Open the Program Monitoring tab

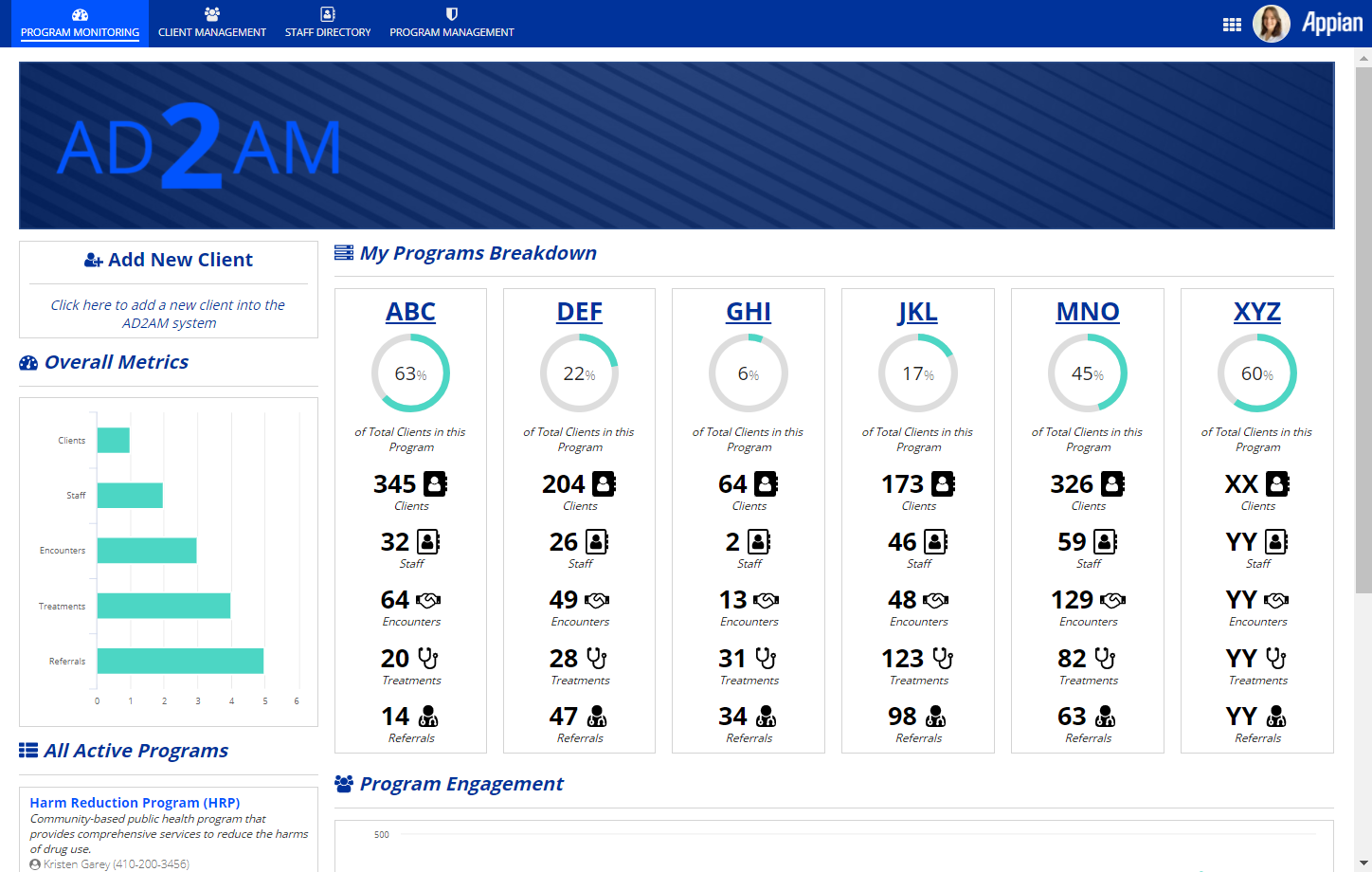pyautogui.click(x=80, y=24)
